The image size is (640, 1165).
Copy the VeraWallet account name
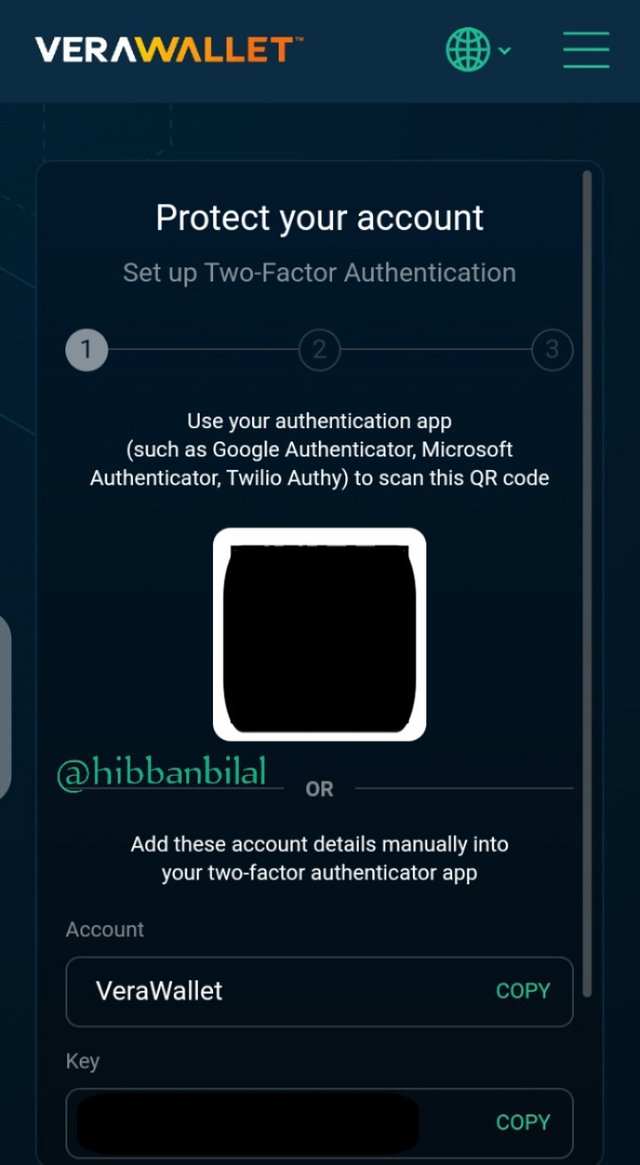click(x=523, y=991)
